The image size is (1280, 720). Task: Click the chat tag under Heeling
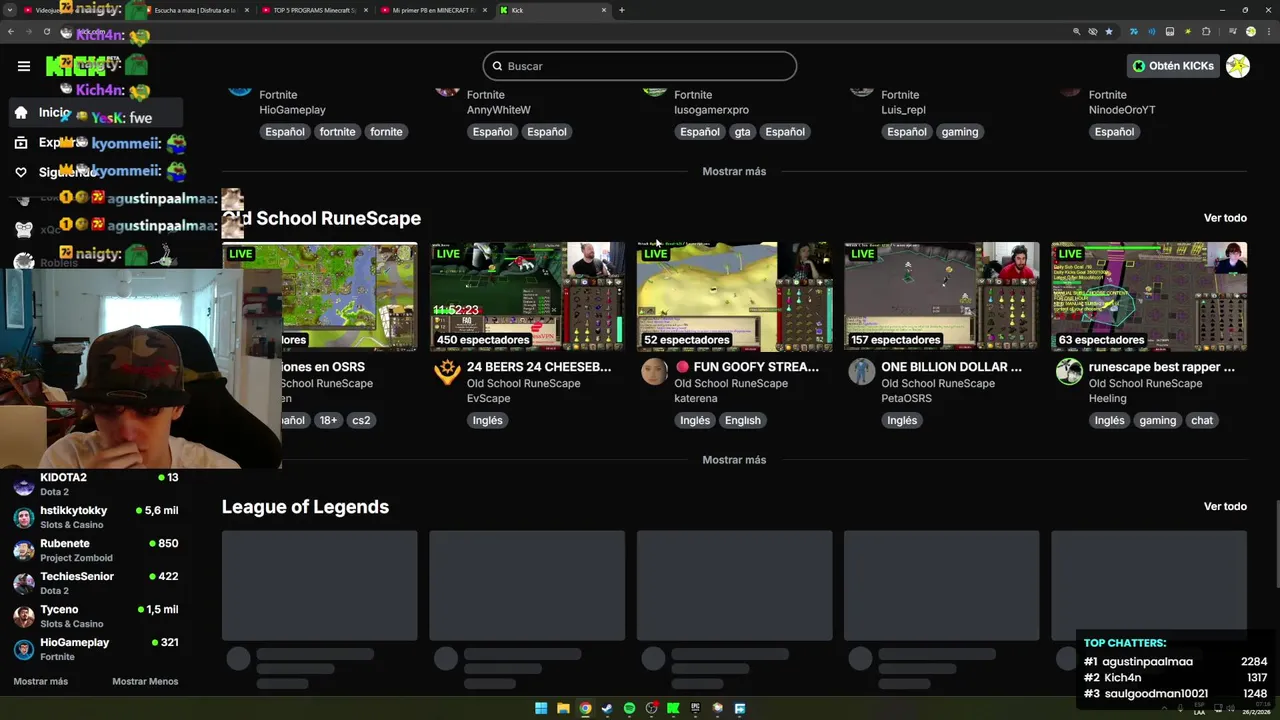point(1202,420)
